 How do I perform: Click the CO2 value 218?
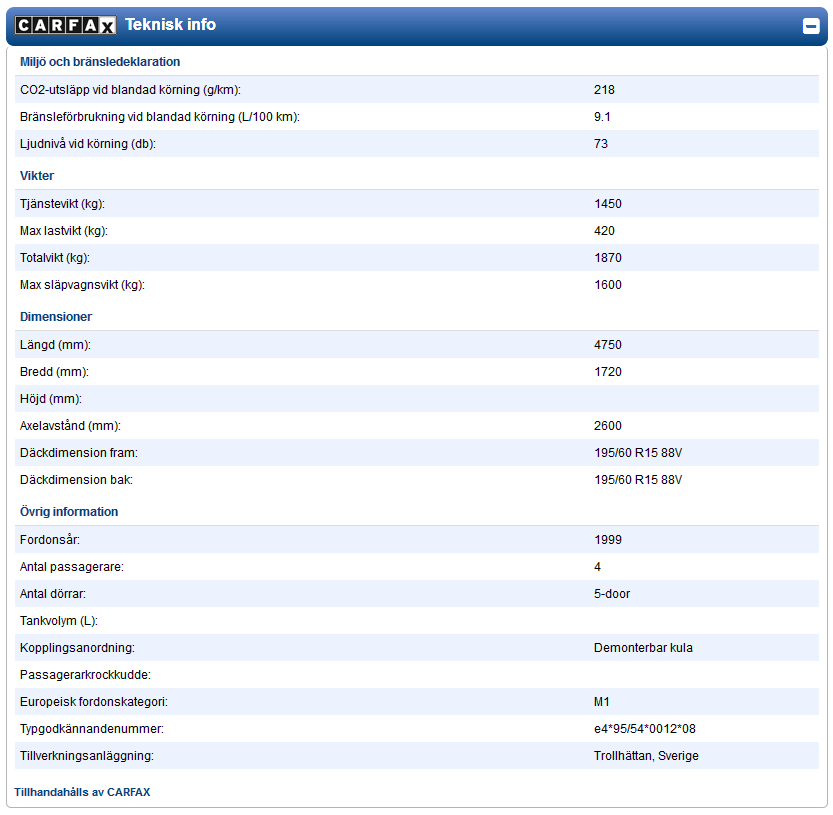(x=604, y=90)
